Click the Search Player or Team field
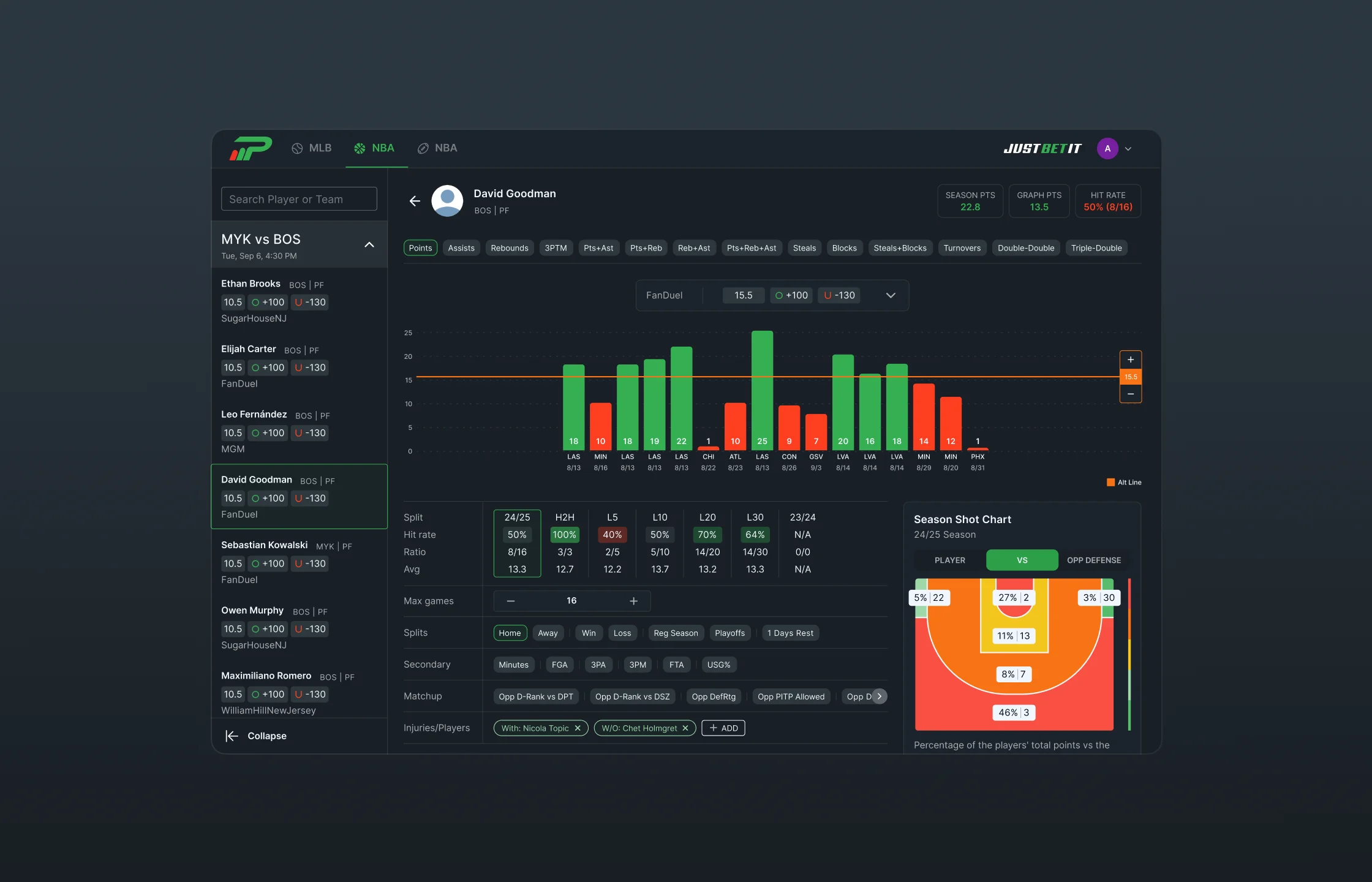Viewport: 1372px width, 882px height. click(299, 198)
